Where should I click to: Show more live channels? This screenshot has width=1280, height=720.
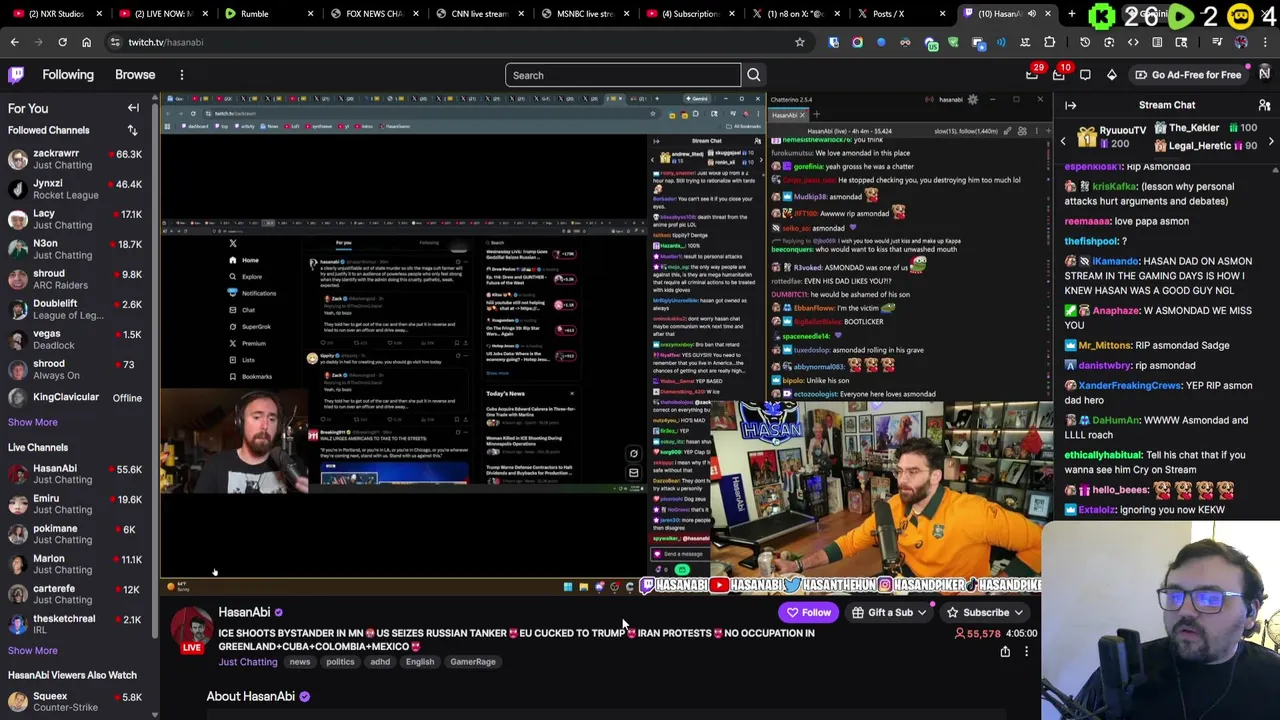click(33, 650)
